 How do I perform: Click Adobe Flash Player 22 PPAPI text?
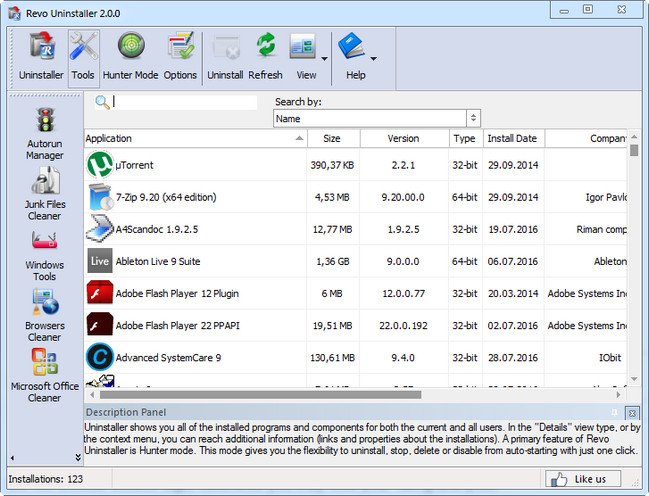tap(178, 326)
